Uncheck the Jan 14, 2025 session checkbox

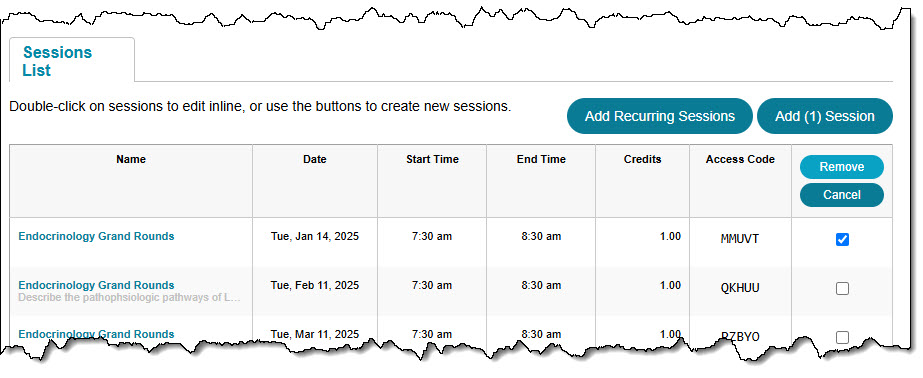point(842,240)
